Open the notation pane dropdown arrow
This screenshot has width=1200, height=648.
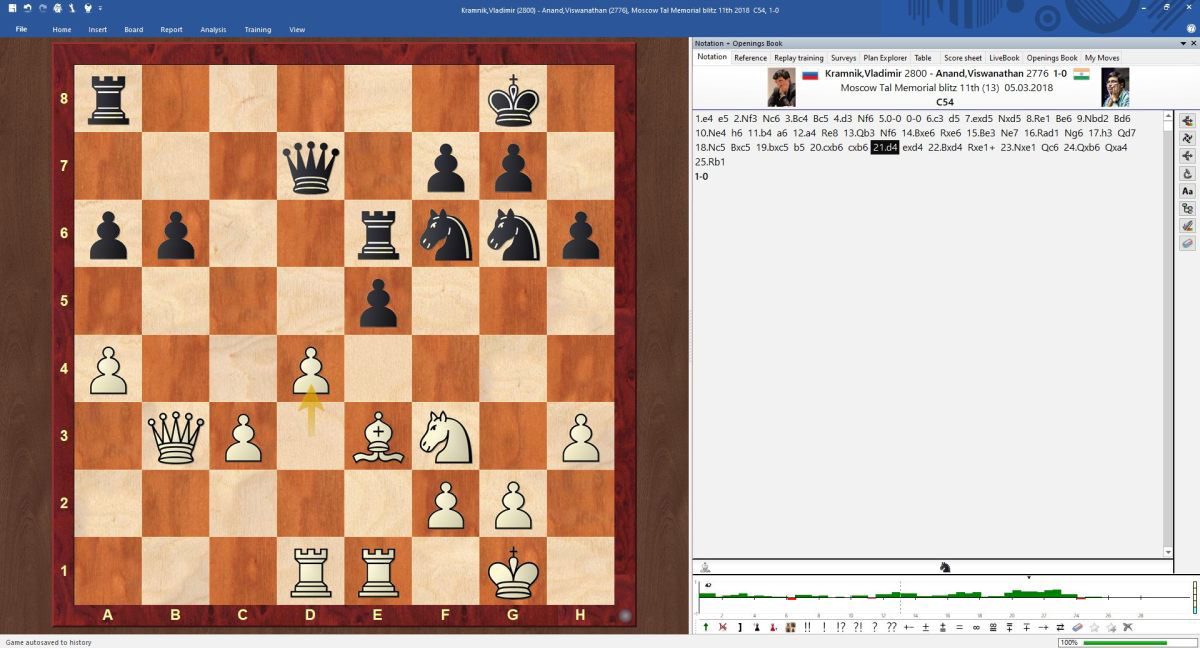[1181, 43]
